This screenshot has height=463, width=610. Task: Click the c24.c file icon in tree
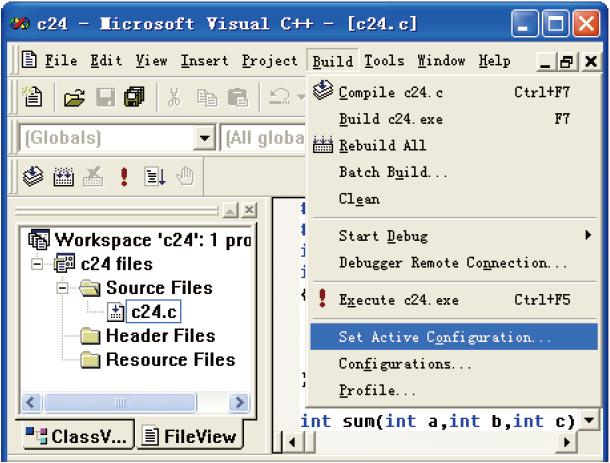pos(116,312)
